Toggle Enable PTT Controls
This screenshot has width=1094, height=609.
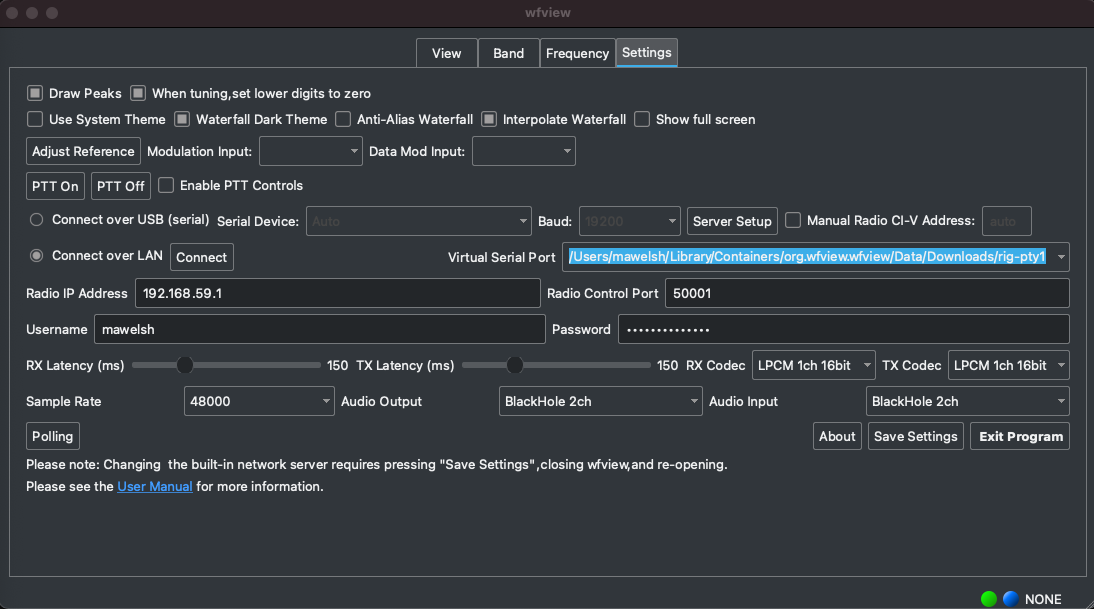point(166,185)
